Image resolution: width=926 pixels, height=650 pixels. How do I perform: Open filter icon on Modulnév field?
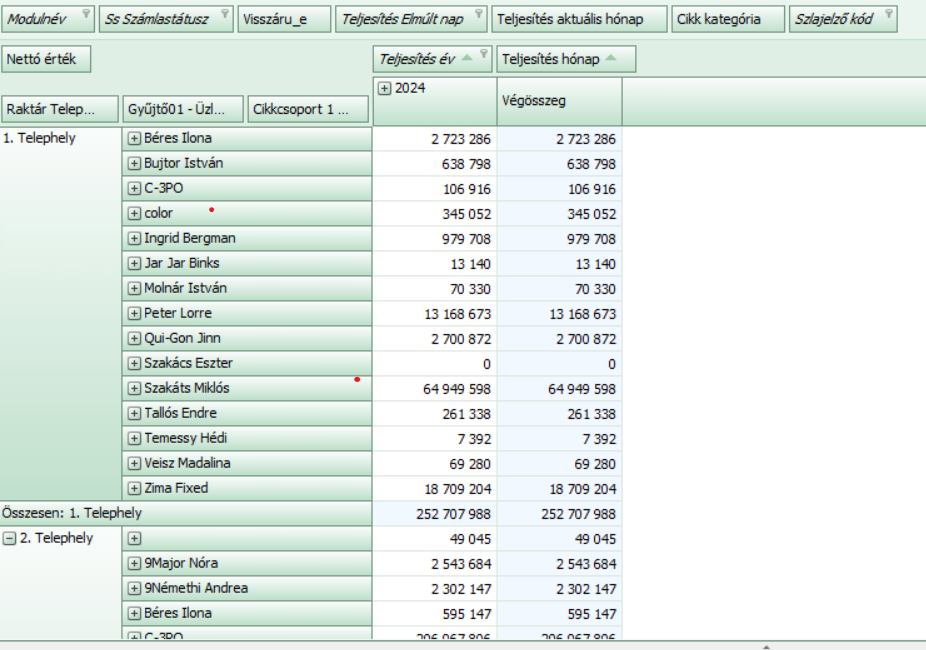pos(85,14)
